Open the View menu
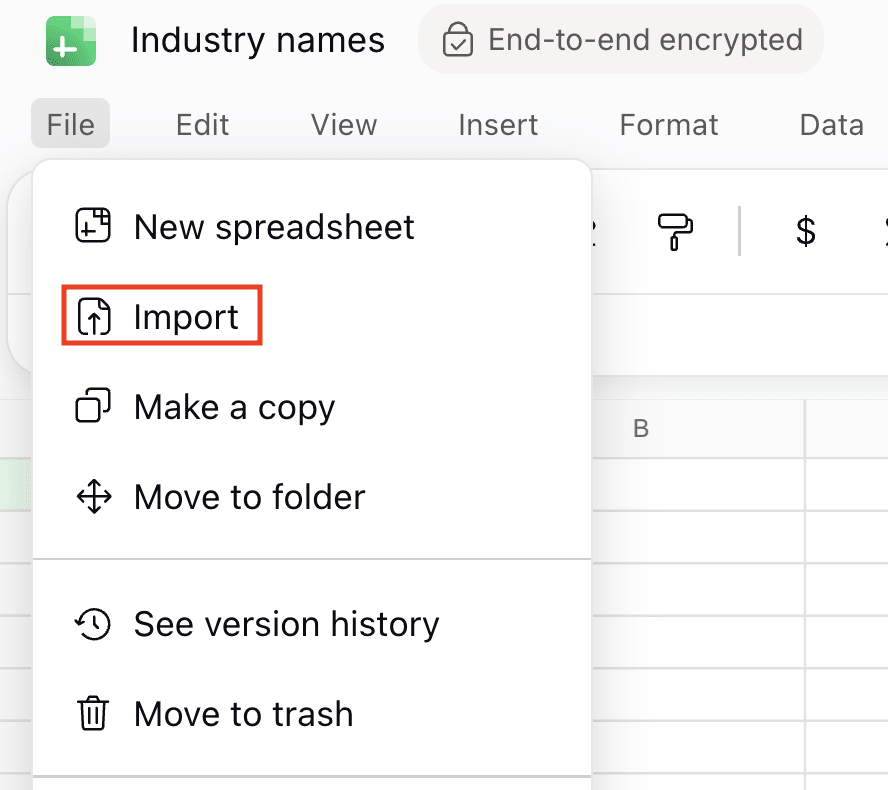The image size is (888, 790). click(x=343, y=124)
